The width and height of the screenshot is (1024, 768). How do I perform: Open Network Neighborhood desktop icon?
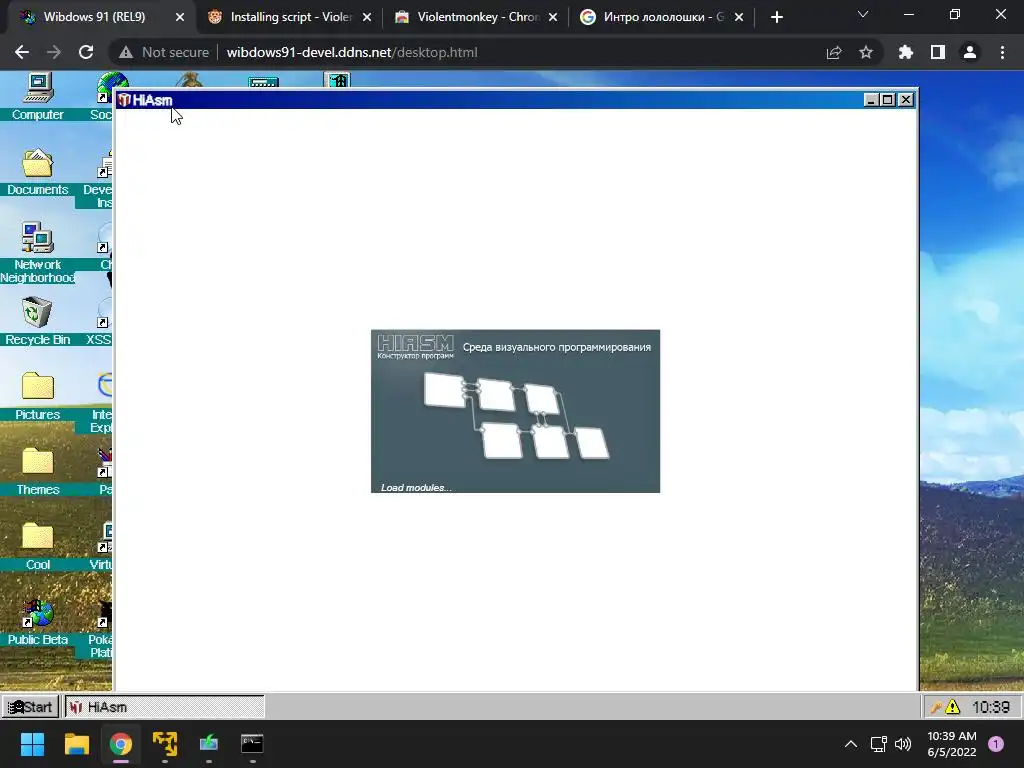pos(38,253)
